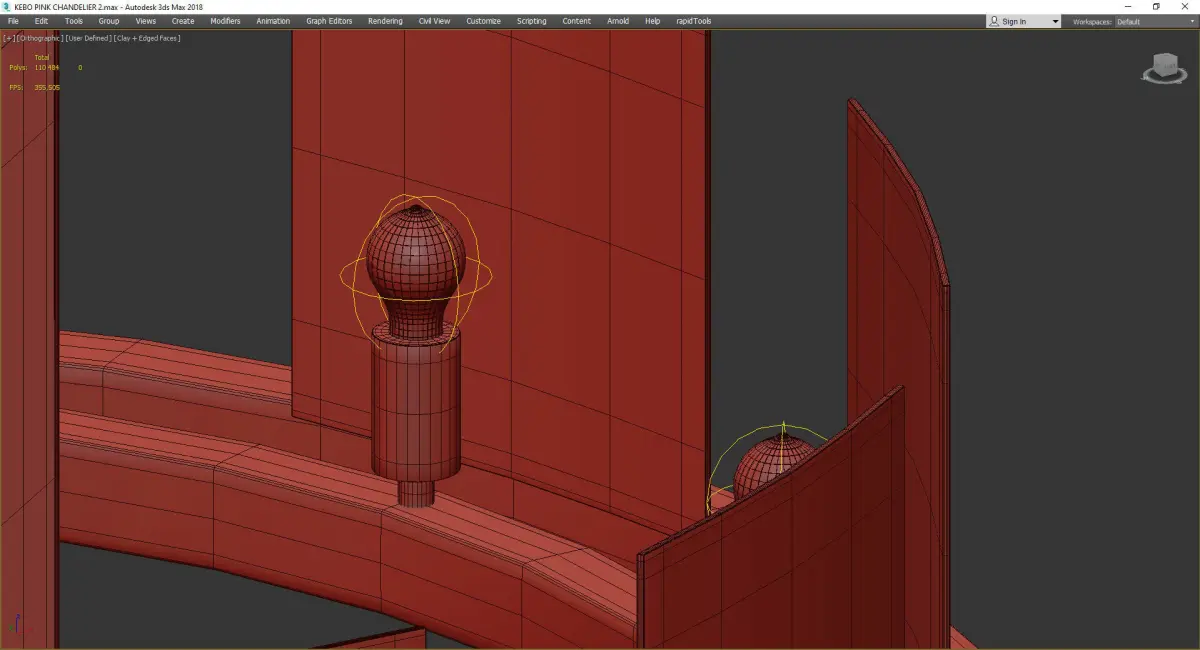This screenshot has width=1200, height=650.
Task: Open the [User Defined] viewport settings menu
Action: [x=88, y=38]
